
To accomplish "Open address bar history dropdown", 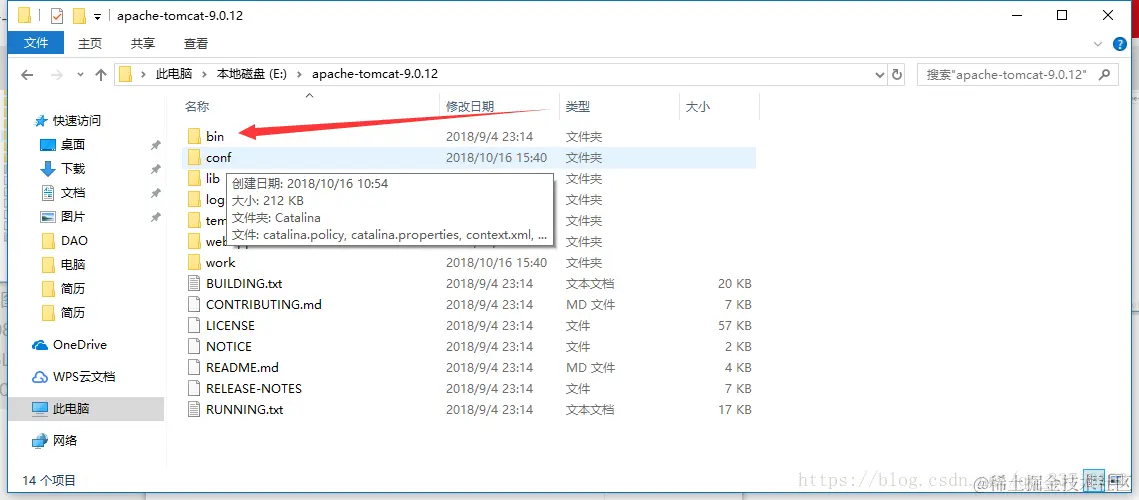I will click(880, 74).
